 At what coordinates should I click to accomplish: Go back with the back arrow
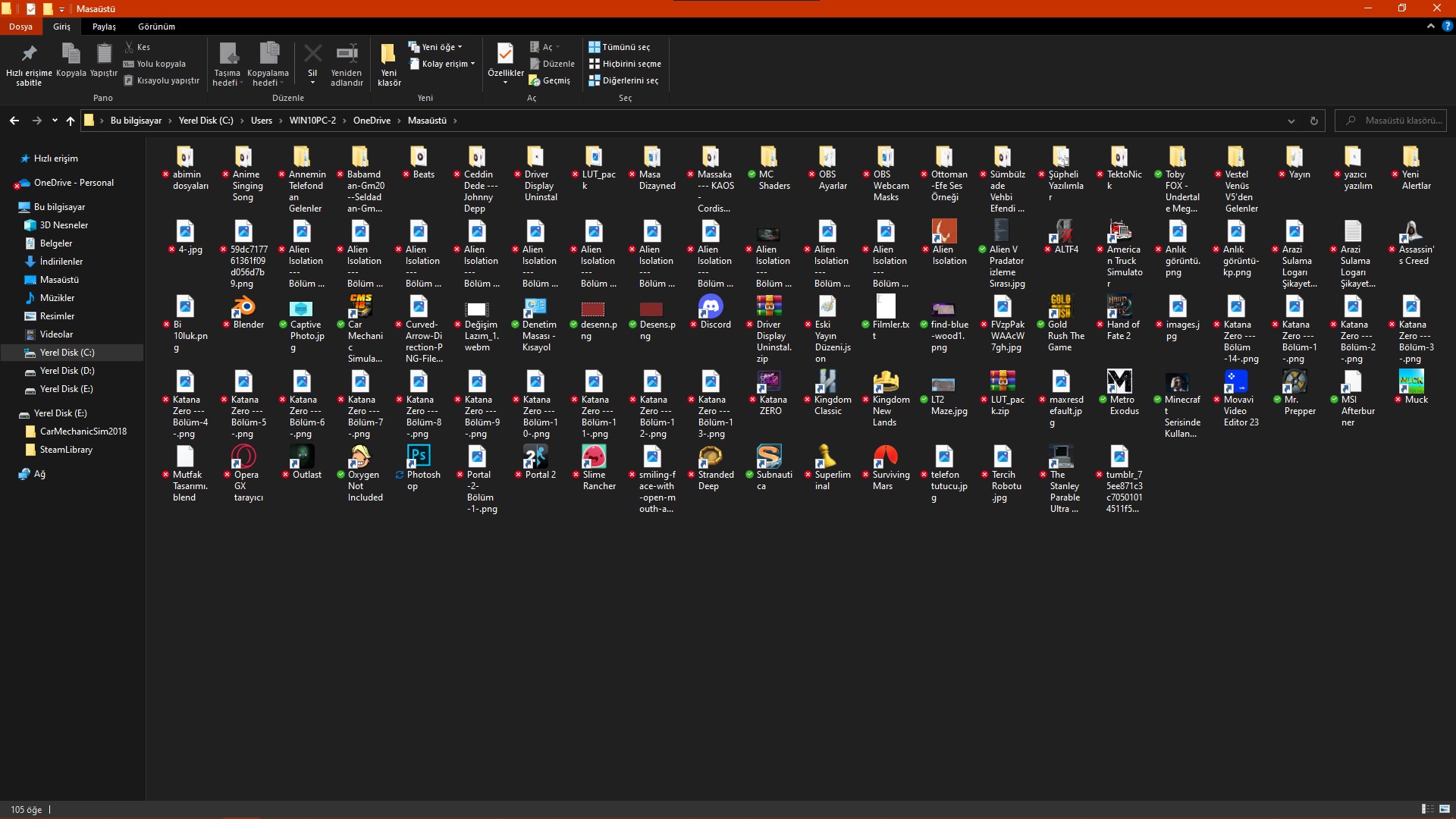[x=14, y=121]
